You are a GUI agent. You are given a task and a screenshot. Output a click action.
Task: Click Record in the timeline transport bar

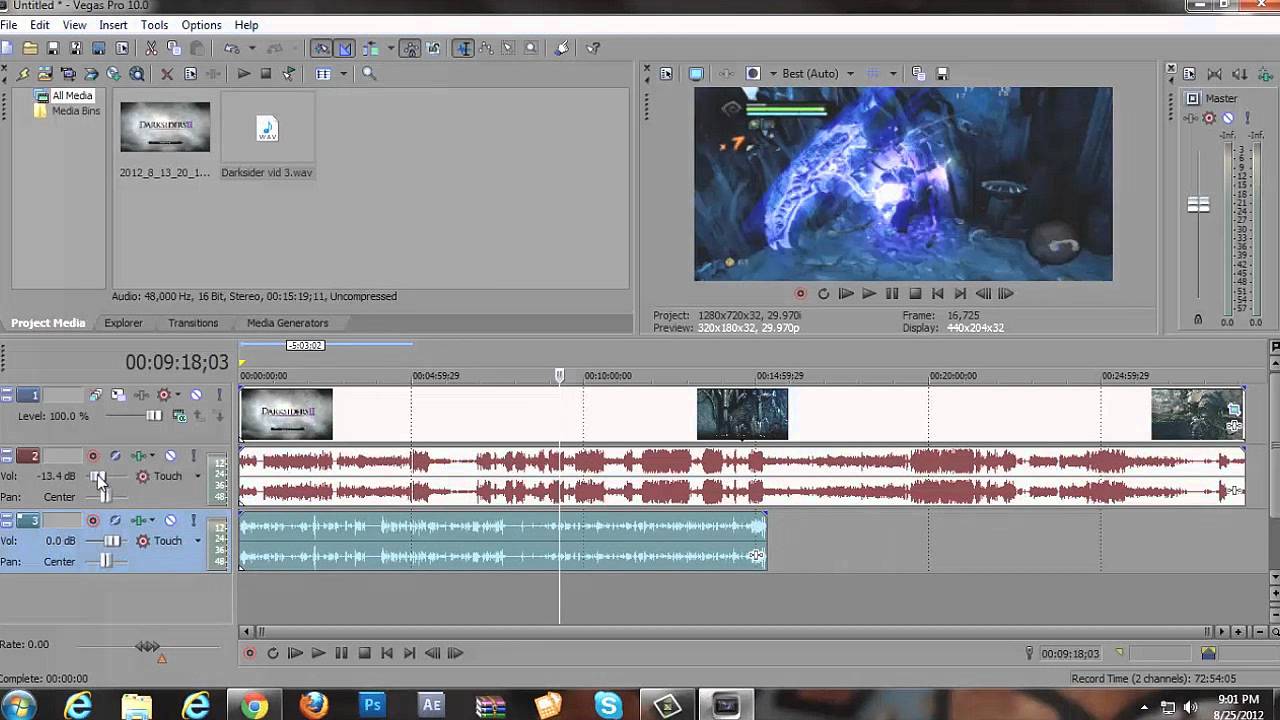(249, 653)
